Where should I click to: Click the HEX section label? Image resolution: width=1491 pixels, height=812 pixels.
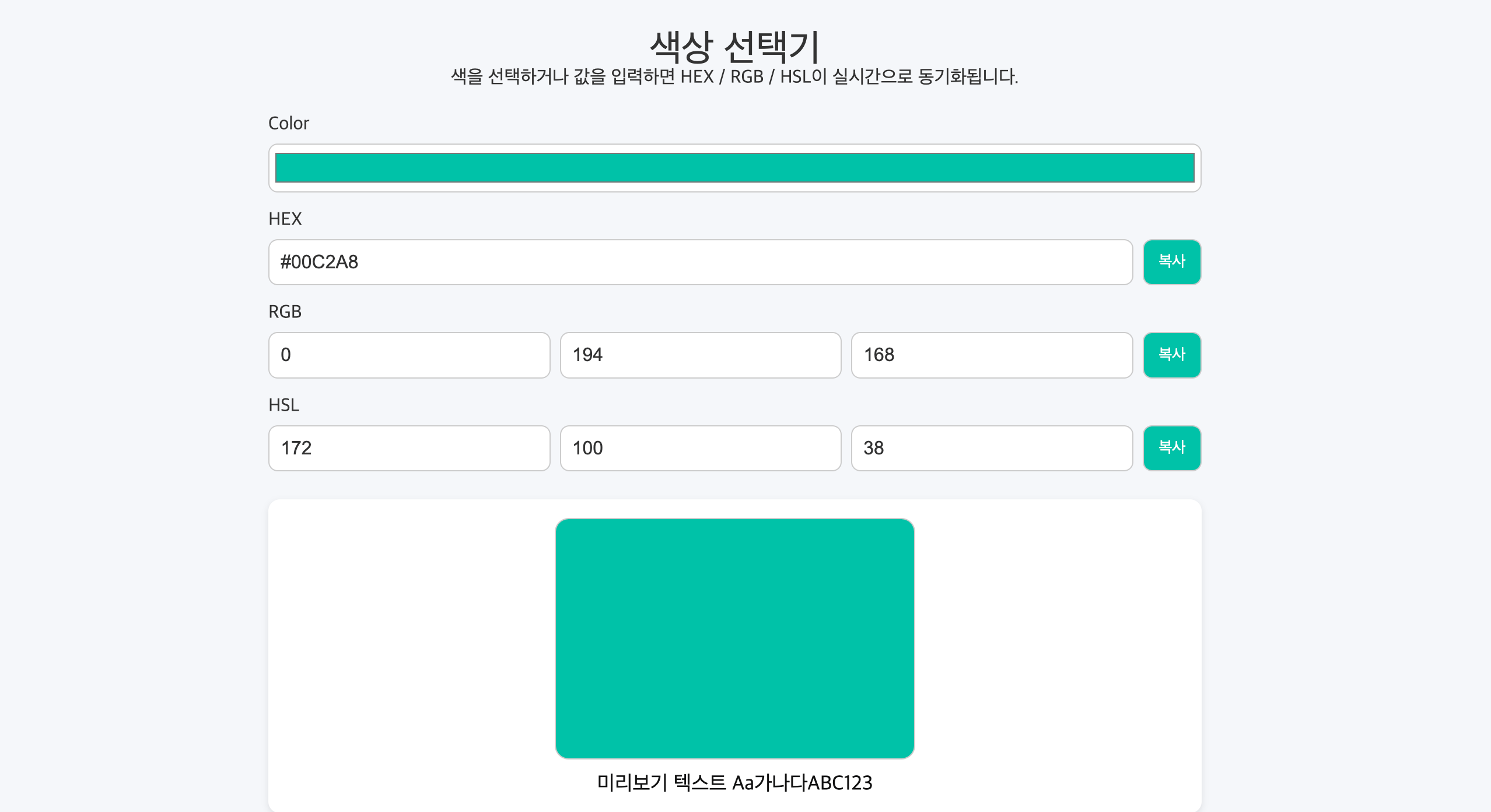click(x=285, y=219)
